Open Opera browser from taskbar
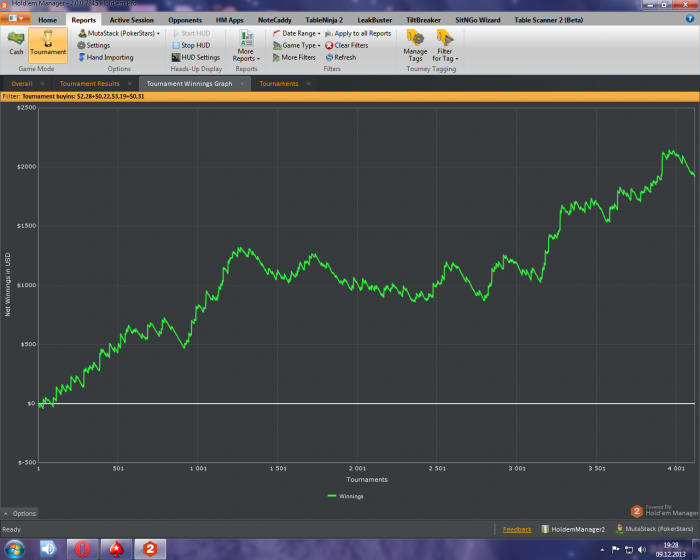Viewport: 700px width, 560px height. pyautogui.click(x=82, y=549)
